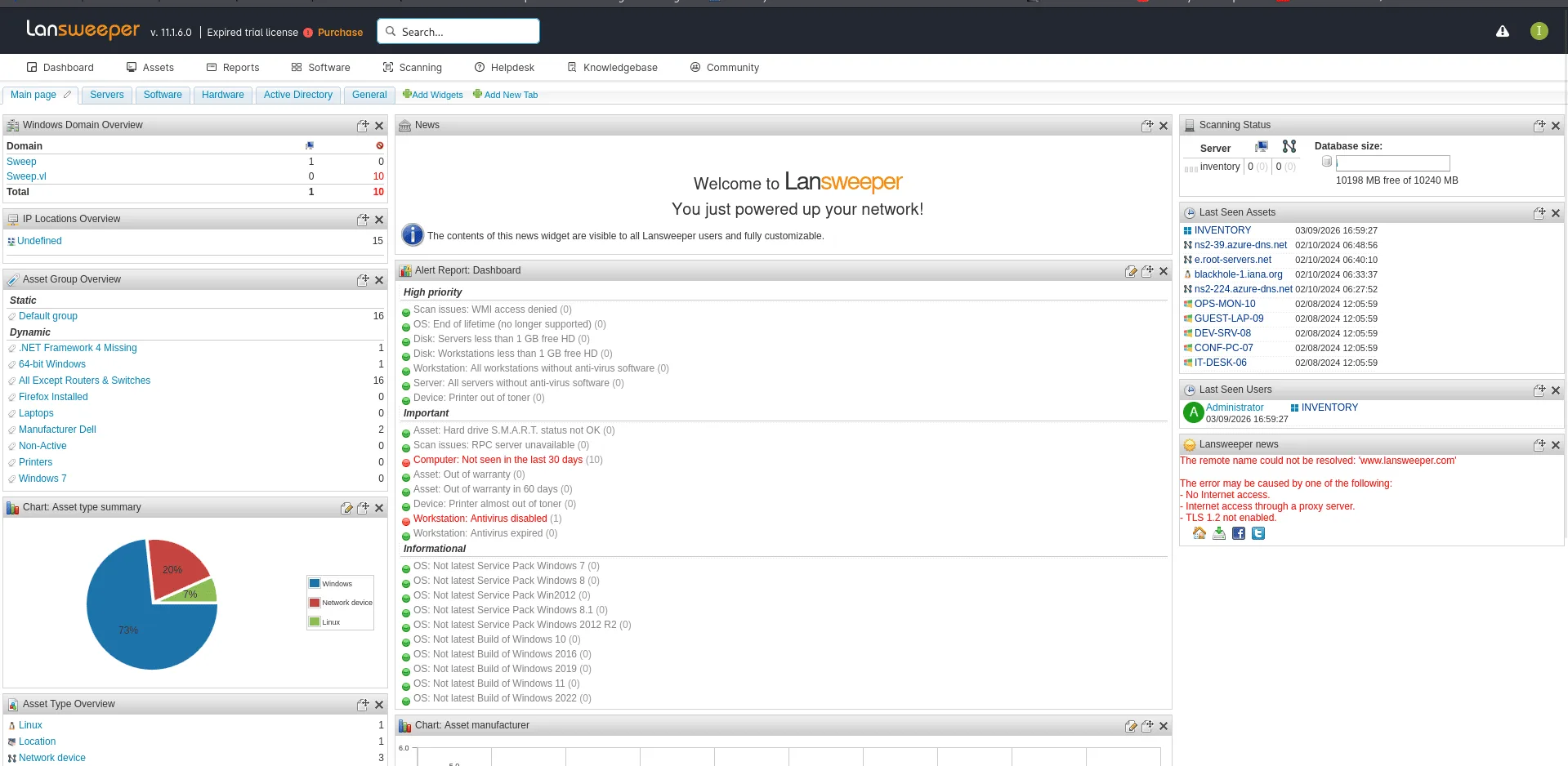Screen dimensions: 1568x766
Task: Switch to the Hardware tab
Action: pos(223,95)
